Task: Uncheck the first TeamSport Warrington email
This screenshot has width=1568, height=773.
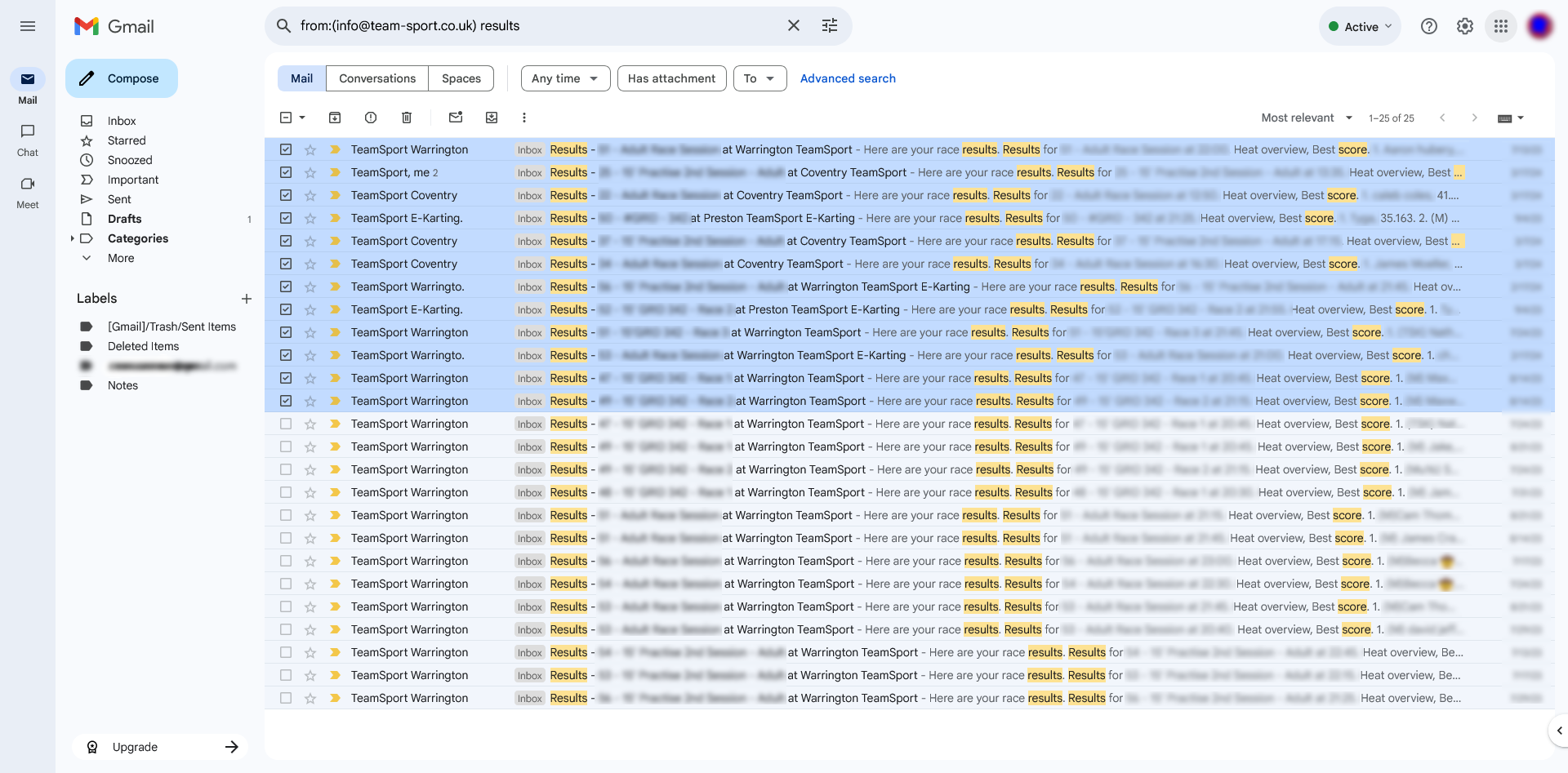Action: click(286, 149)
